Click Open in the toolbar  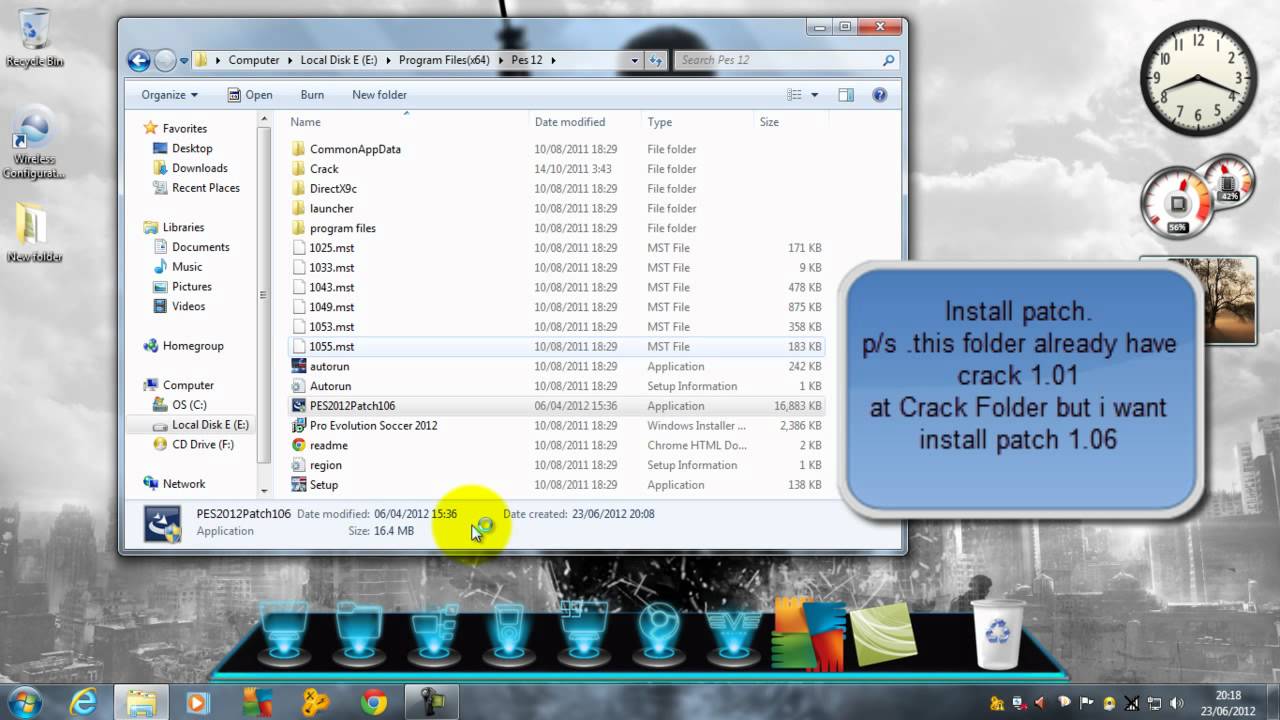[x=249, y=95]
